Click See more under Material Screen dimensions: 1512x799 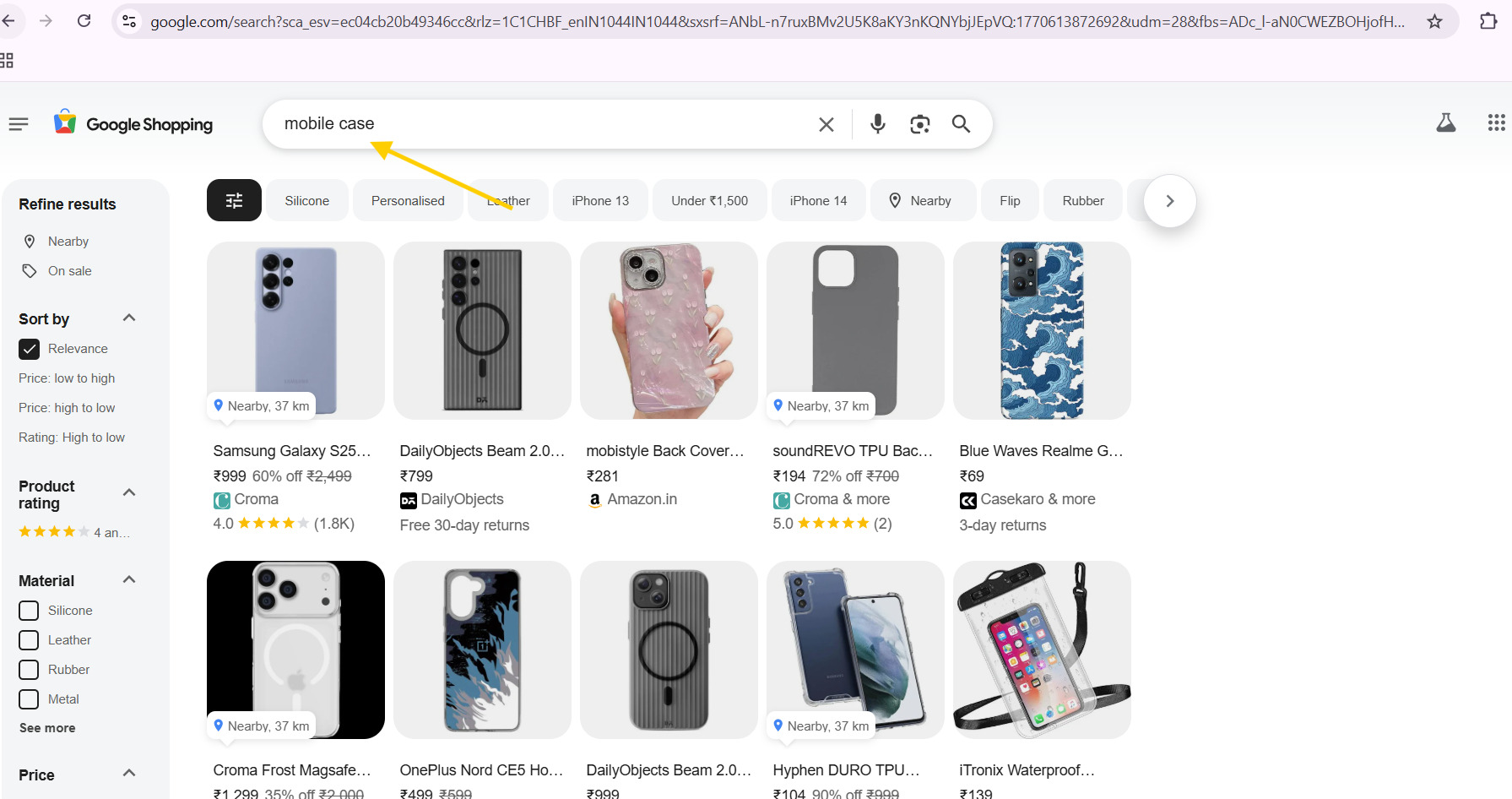tap(46, 727)
